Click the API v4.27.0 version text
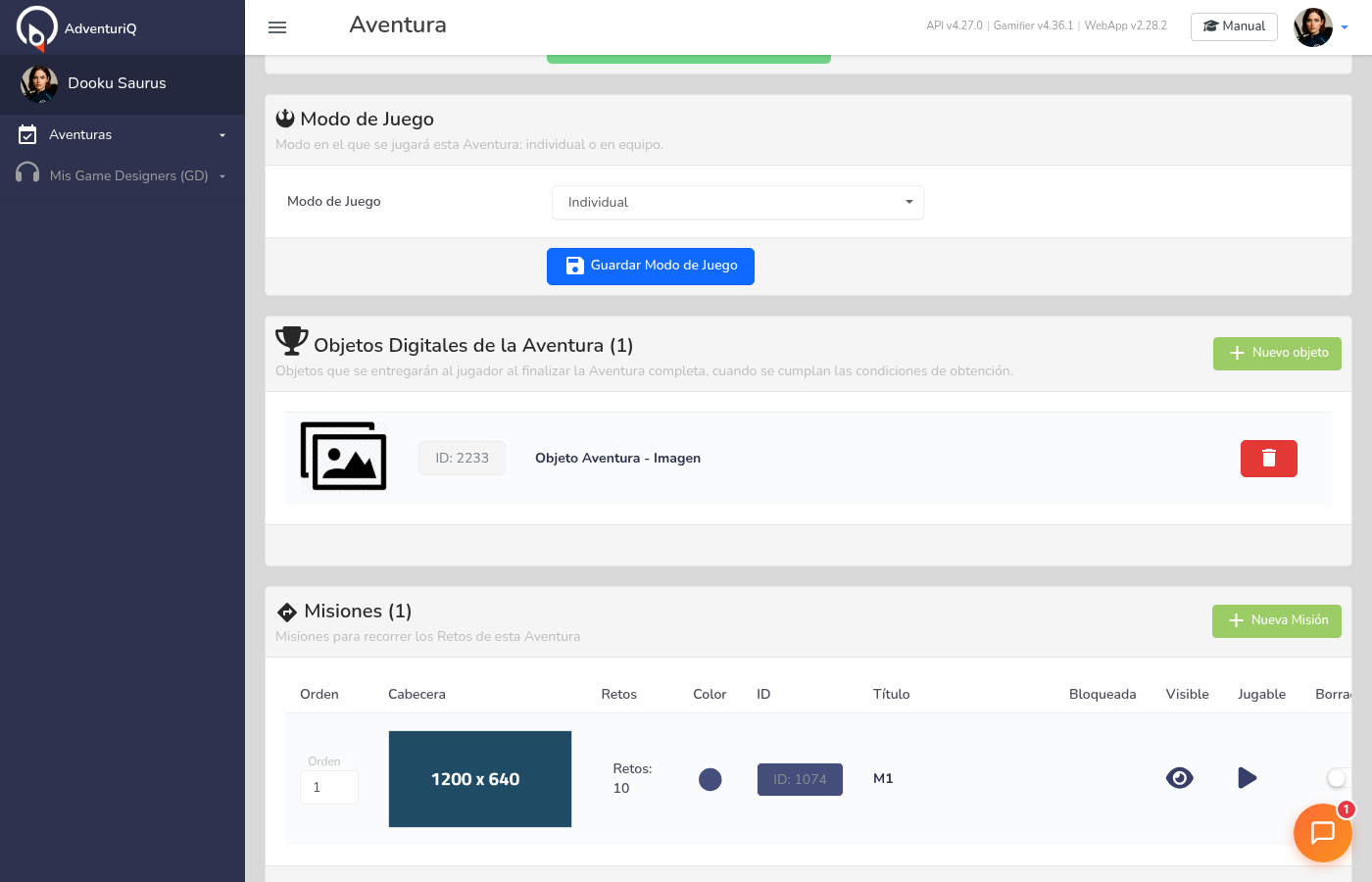The image size is (1372, 882). (954, 25)
